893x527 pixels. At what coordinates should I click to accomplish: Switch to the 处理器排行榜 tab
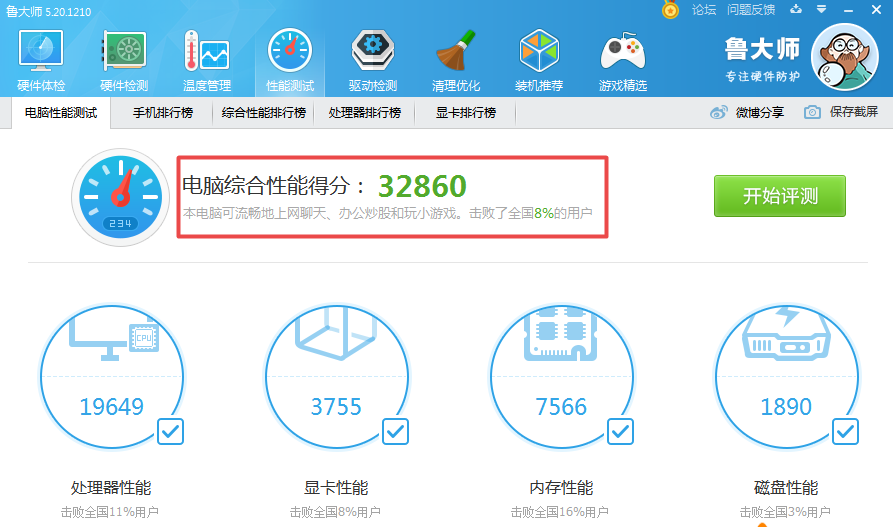tap(364, 113)
